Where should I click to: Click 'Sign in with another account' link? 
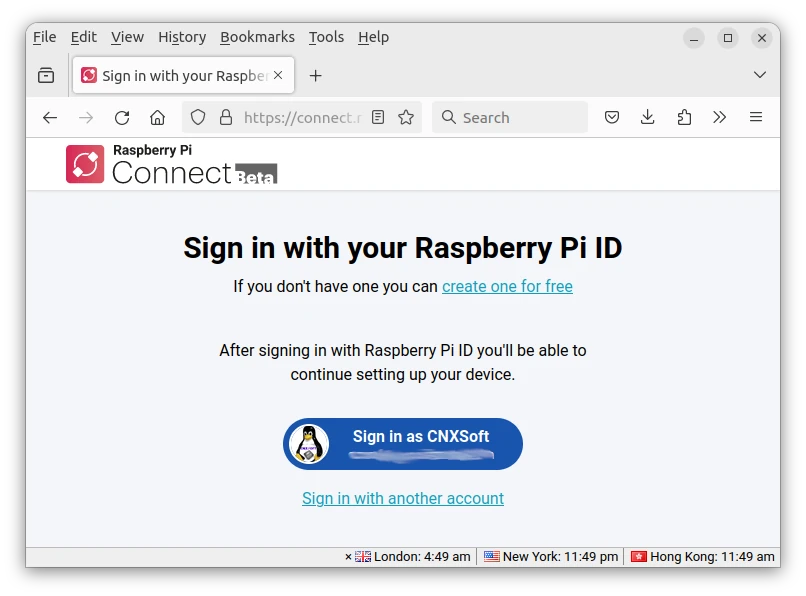click(x=403, y=498)
